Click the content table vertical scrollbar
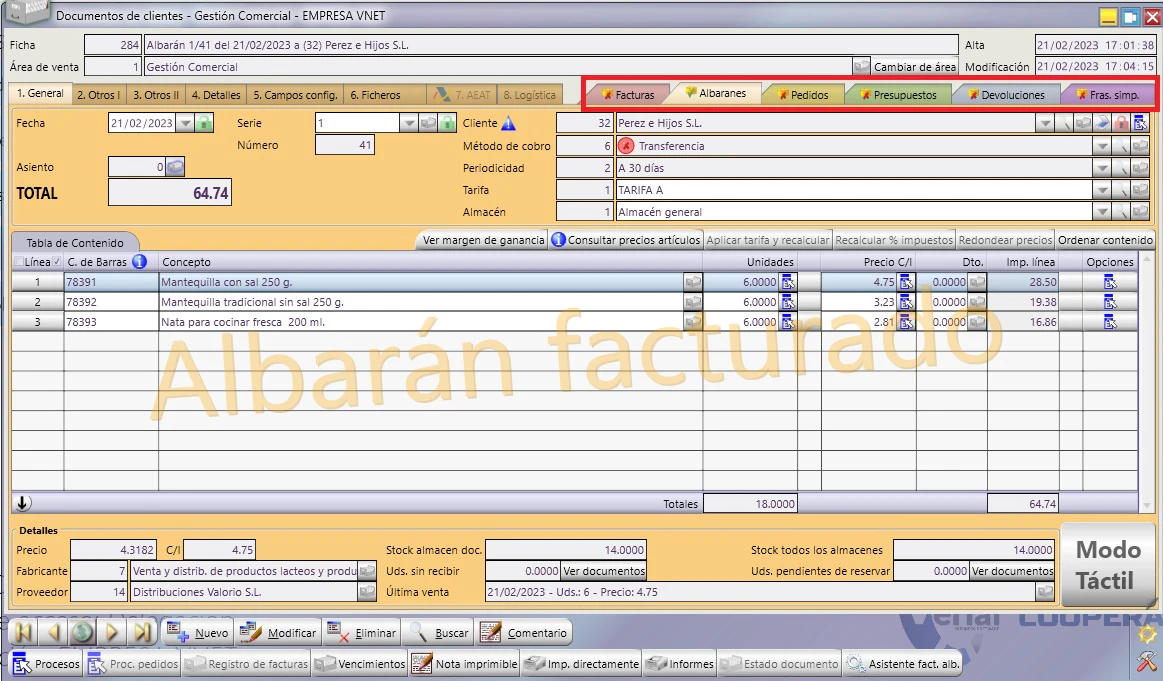Viewport: 1163px width, 681px height. [x=1147, y=382]
